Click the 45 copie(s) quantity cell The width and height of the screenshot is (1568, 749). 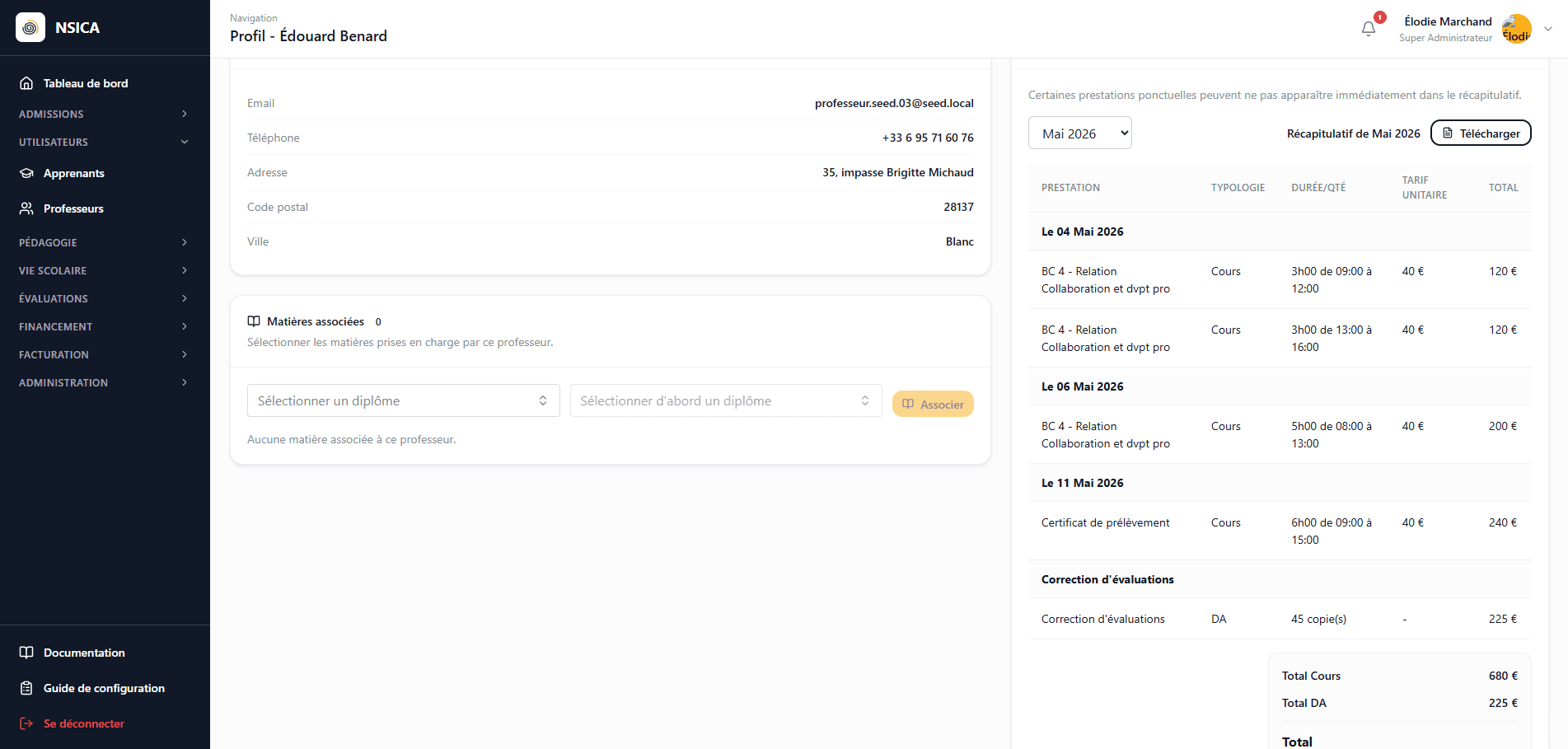coord(1318,619)
